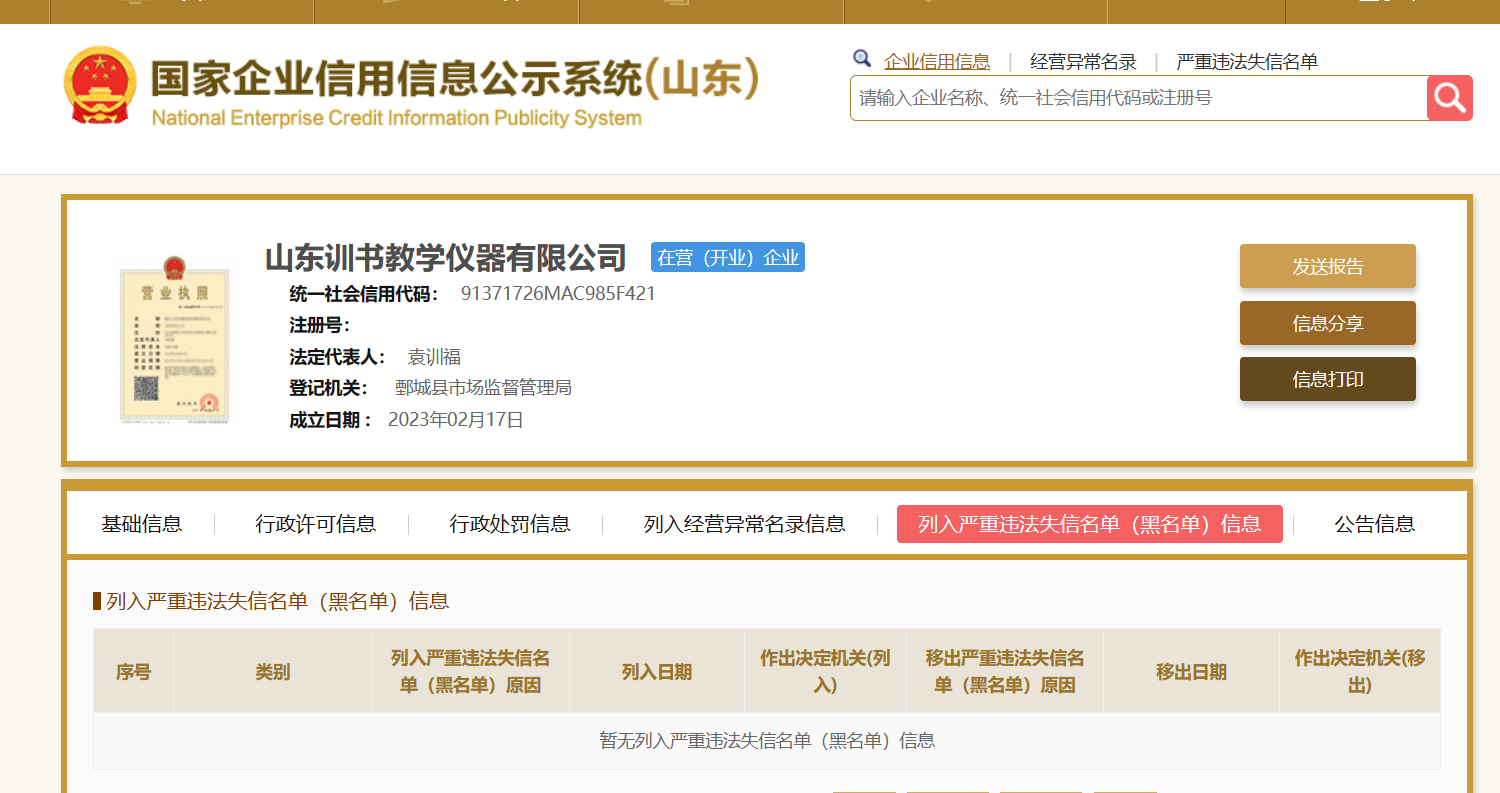The width and height of the screenshot is (1500, 793).
Task: Click the 发送报告 button
Action: tap(1328, 266)
